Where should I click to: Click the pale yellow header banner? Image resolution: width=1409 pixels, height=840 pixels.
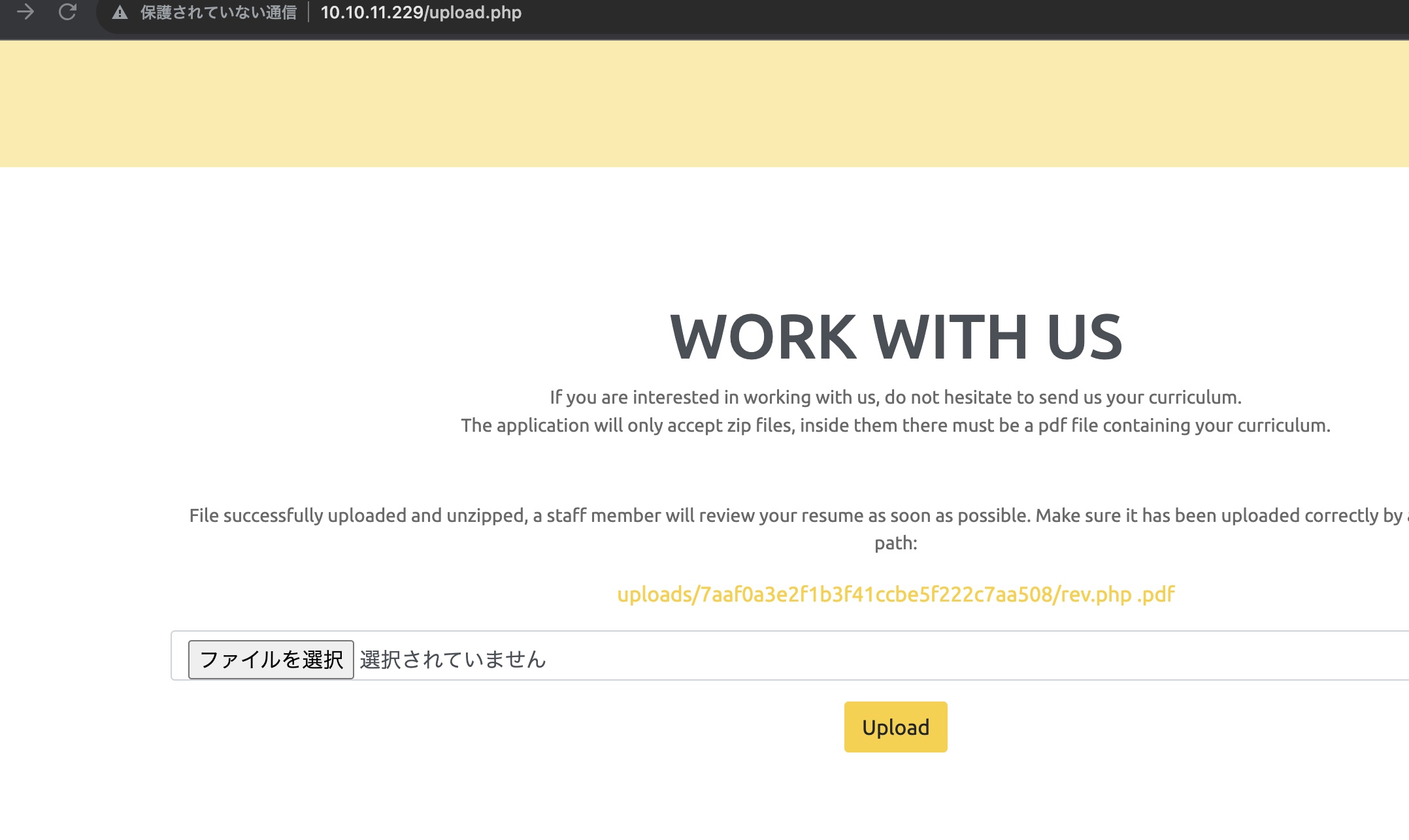click(x=704, y=103)
